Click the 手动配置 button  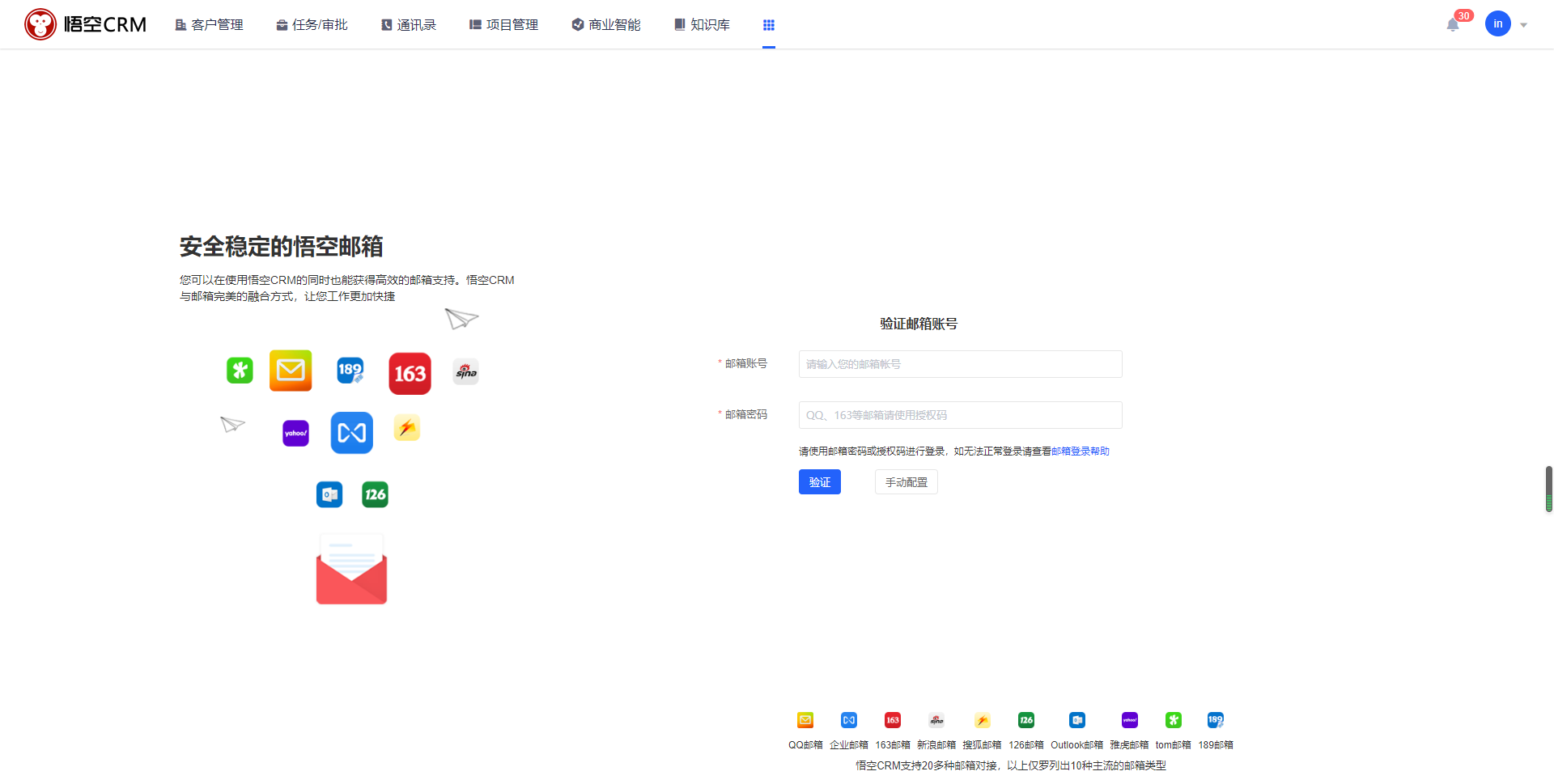[906, 482]
